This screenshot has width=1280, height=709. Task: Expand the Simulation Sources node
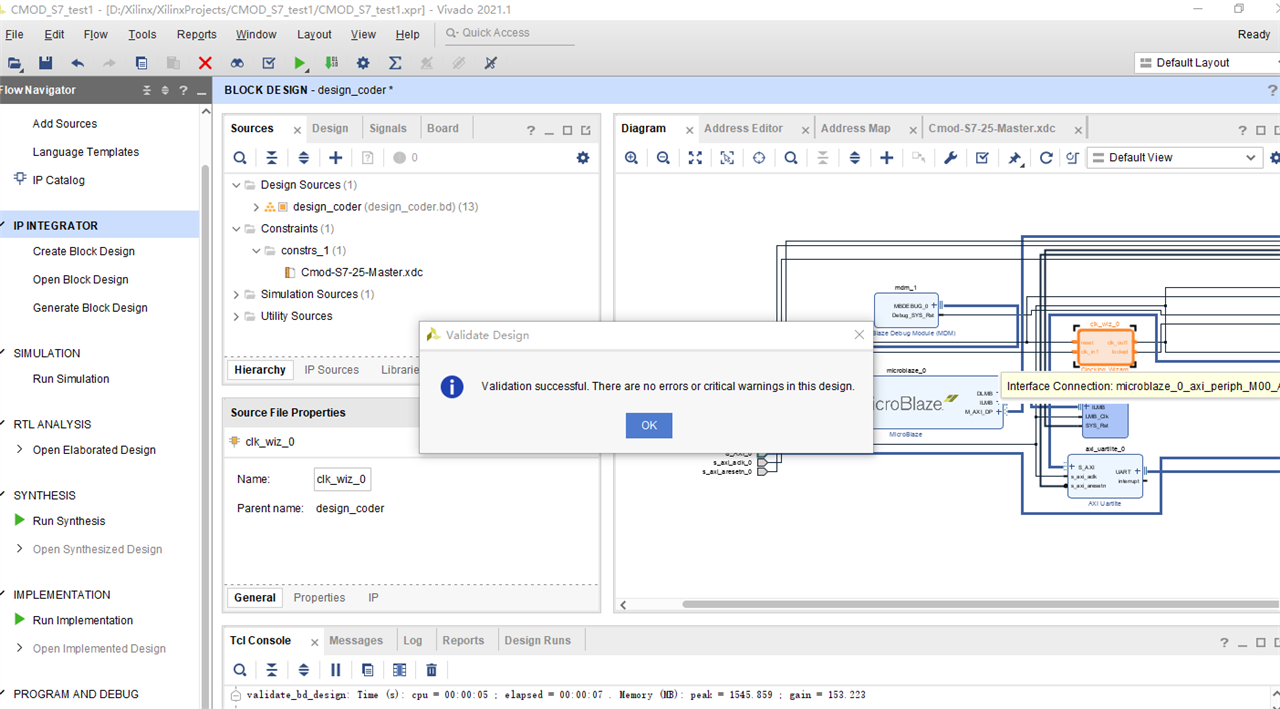[x=237, y=294]
